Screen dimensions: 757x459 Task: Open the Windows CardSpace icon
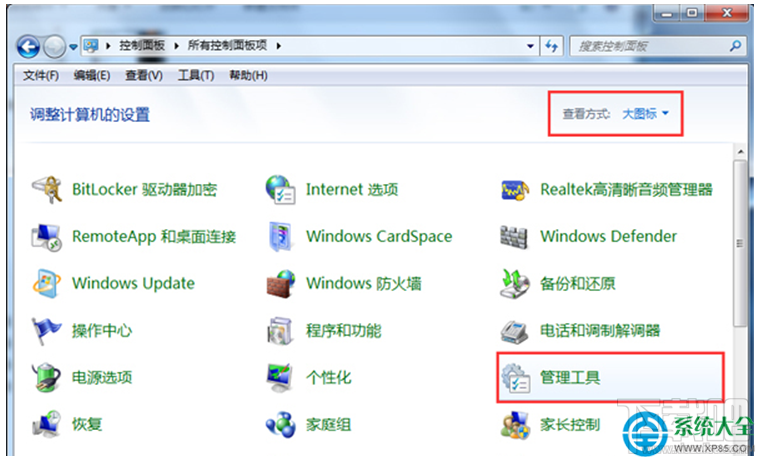280,236
